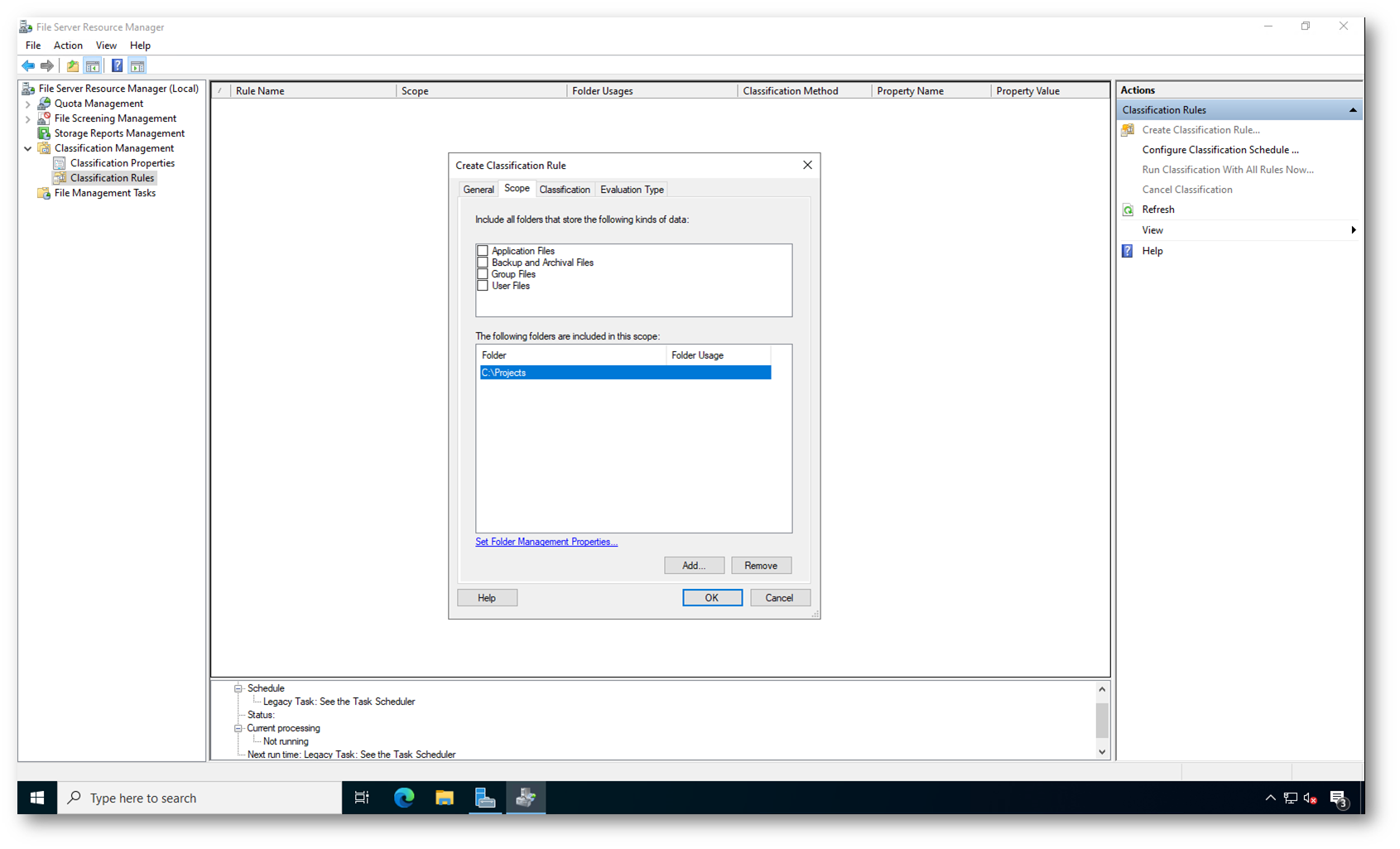The width and height of the screenshot is (1400, 849).
Task: Tick the User Files checkbox
Action: pyautogui.click(x=483, y=286)
